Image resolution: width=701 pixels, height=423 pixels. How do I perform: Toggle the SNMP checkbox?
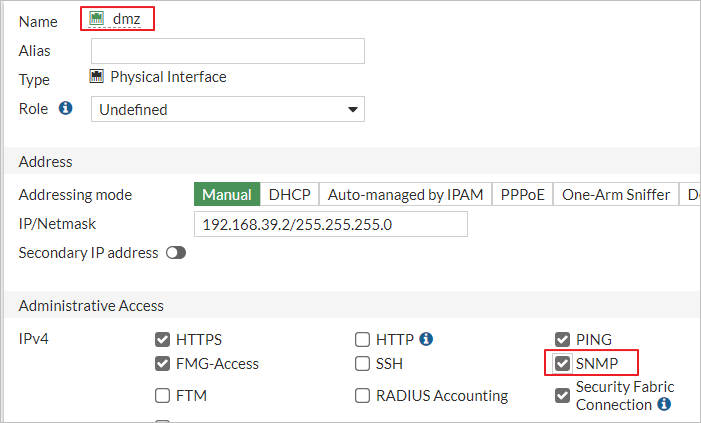click(562, 363)
